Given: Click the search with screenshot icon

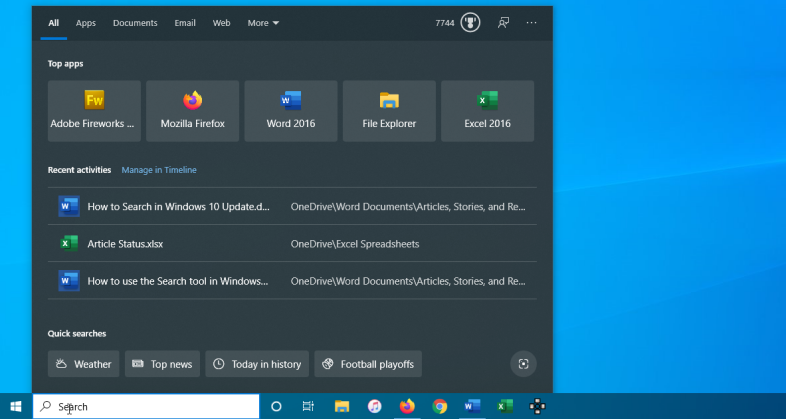Looking at the screenshot, I should tap(523, 364).
